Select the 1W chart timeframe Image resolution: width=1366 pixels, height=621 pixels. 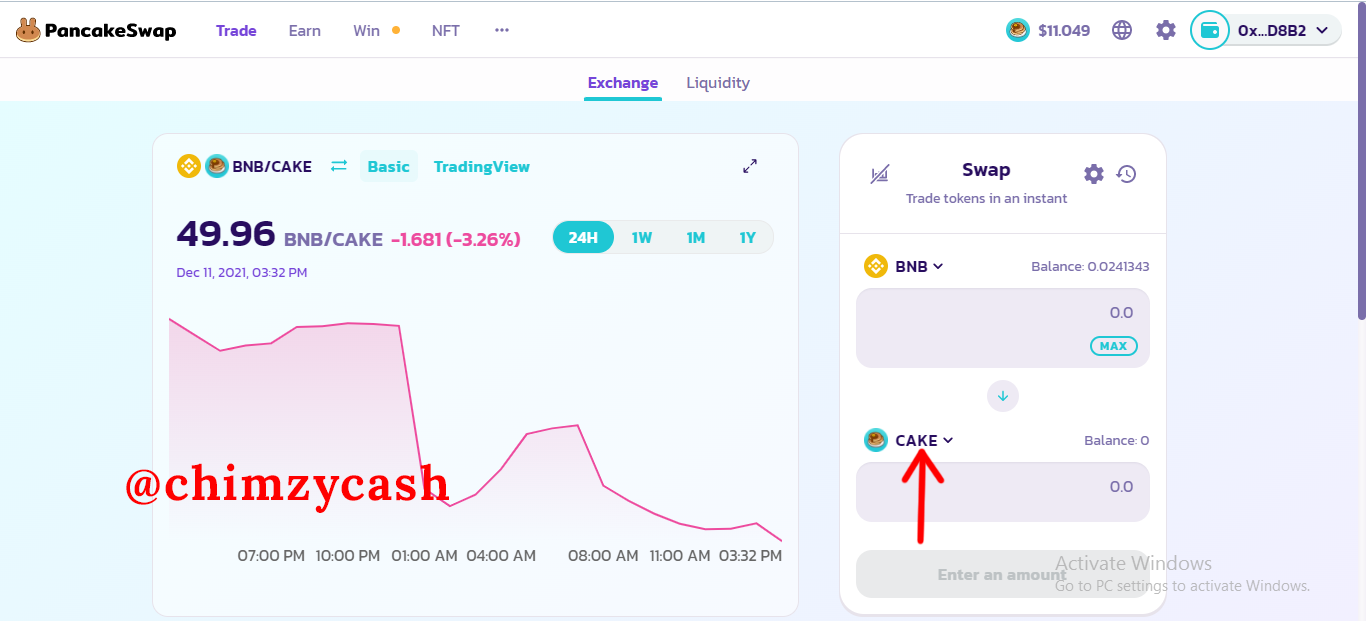point(642,237)
